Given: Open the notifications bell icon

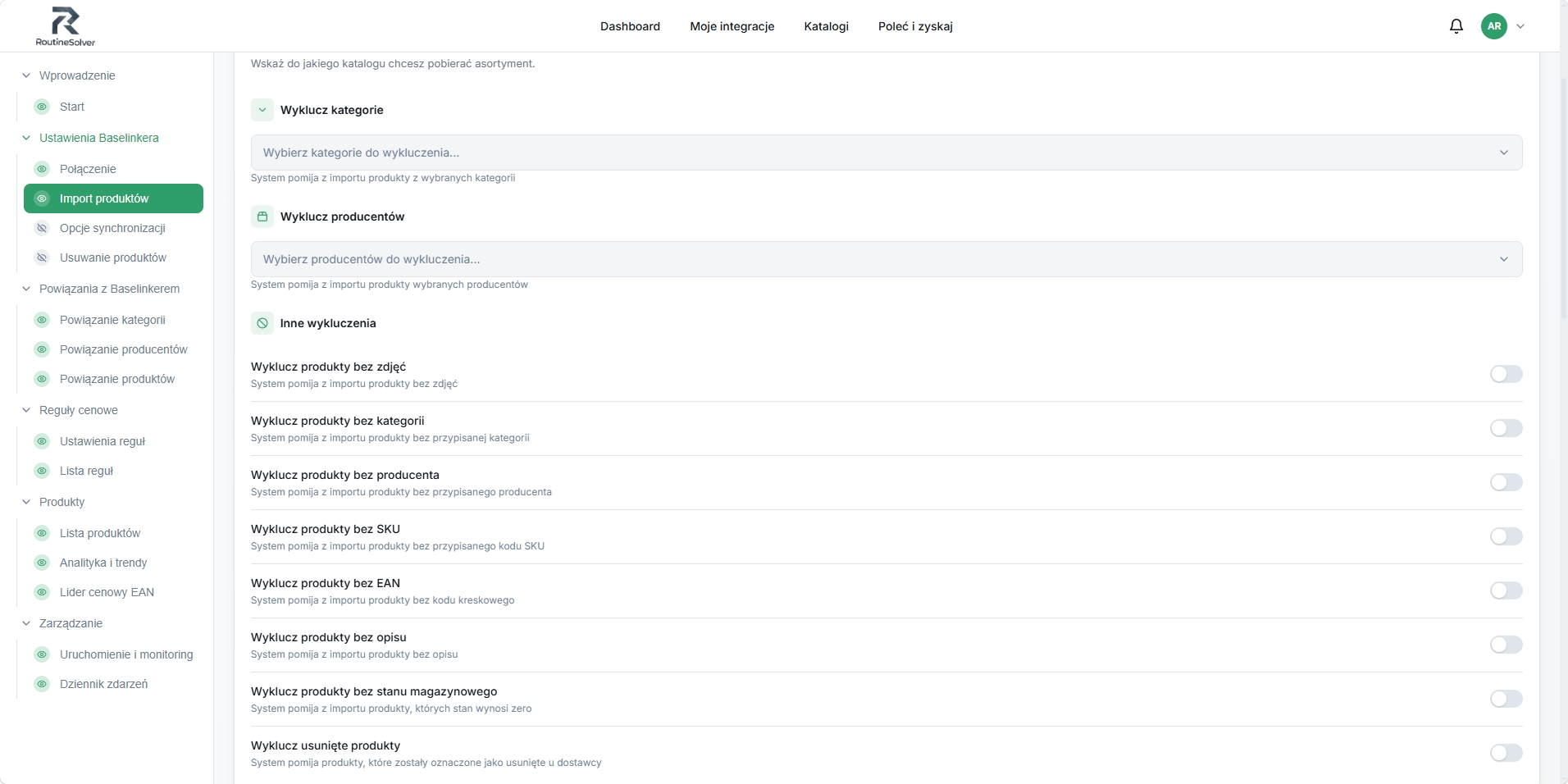Looking at the screenshot, I should coord(1456,26).
